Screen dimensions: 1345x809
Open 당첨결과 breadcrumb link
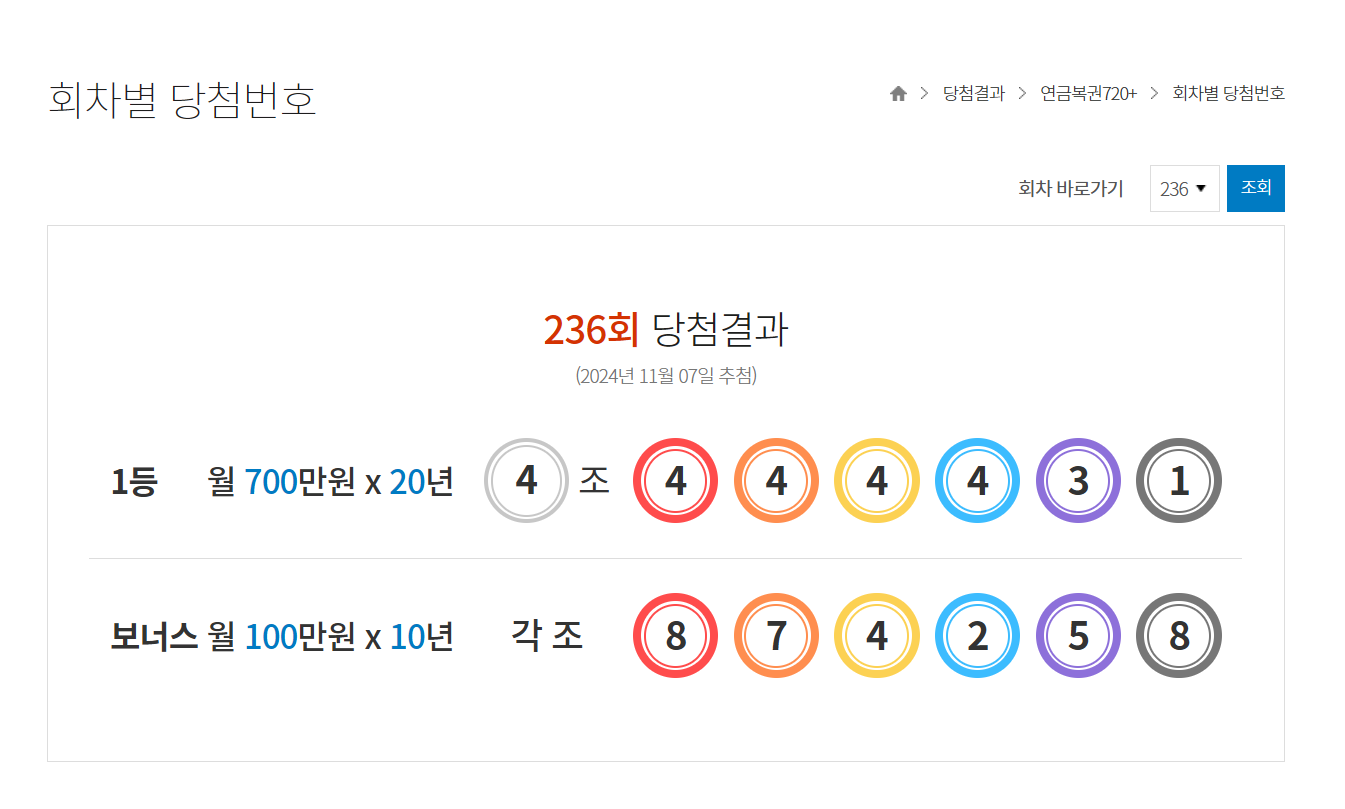tap(974, 93)
